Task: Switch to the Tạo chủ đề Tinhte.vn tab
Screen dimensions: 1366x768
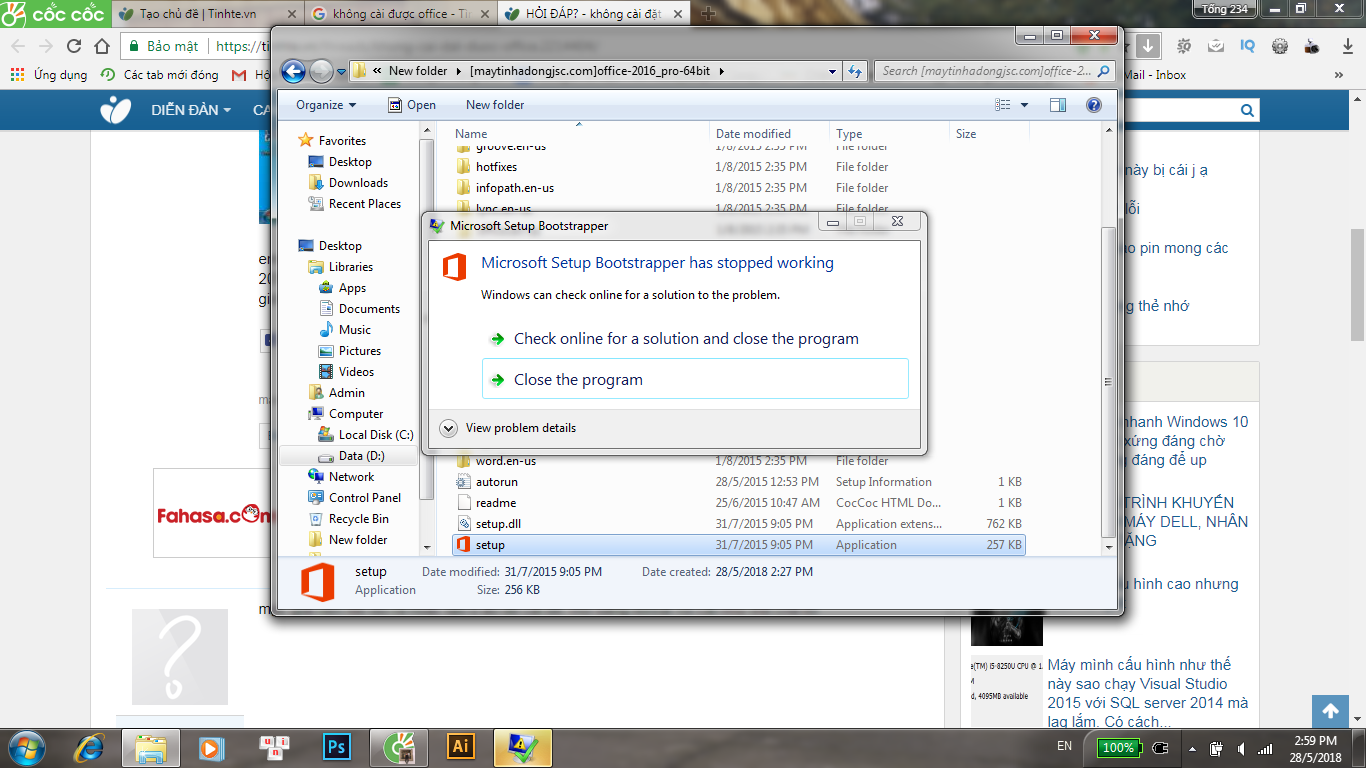Action: pyautogui.click(x=207, y=14)
